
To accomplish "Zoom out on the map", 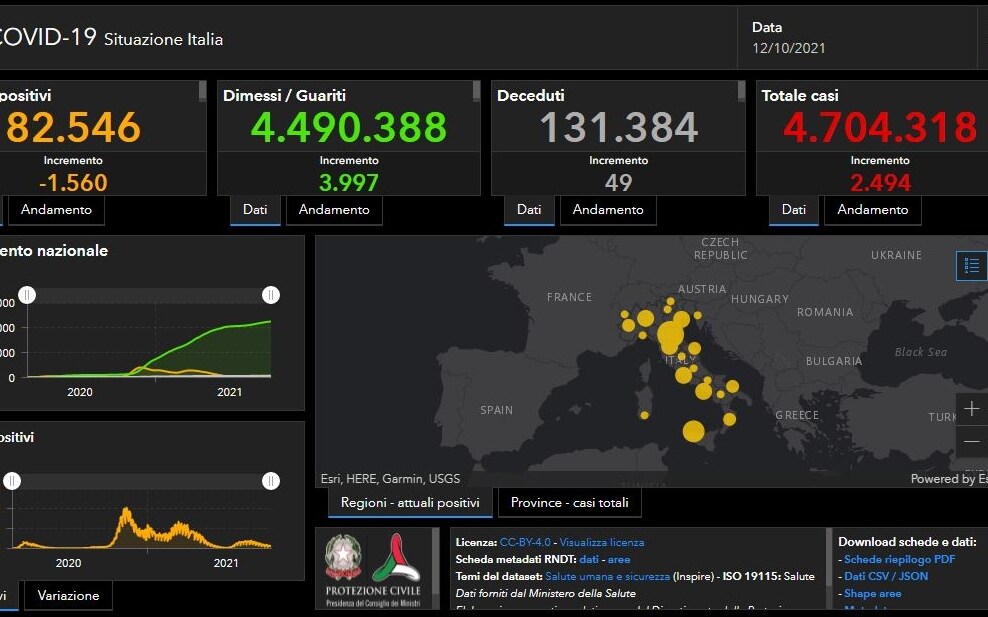I will 971,441.
